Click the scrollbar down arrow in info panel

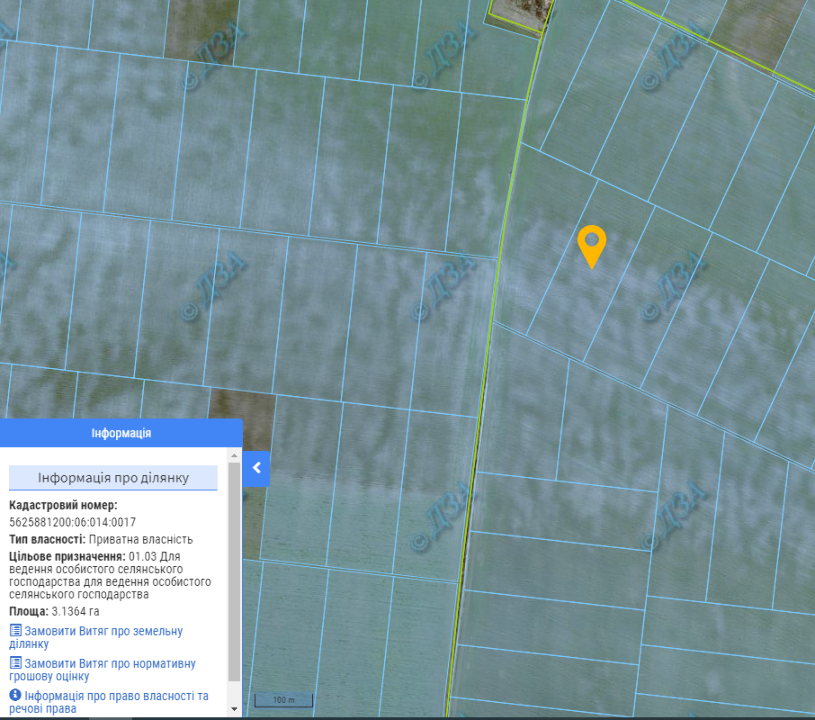point(234,709)
